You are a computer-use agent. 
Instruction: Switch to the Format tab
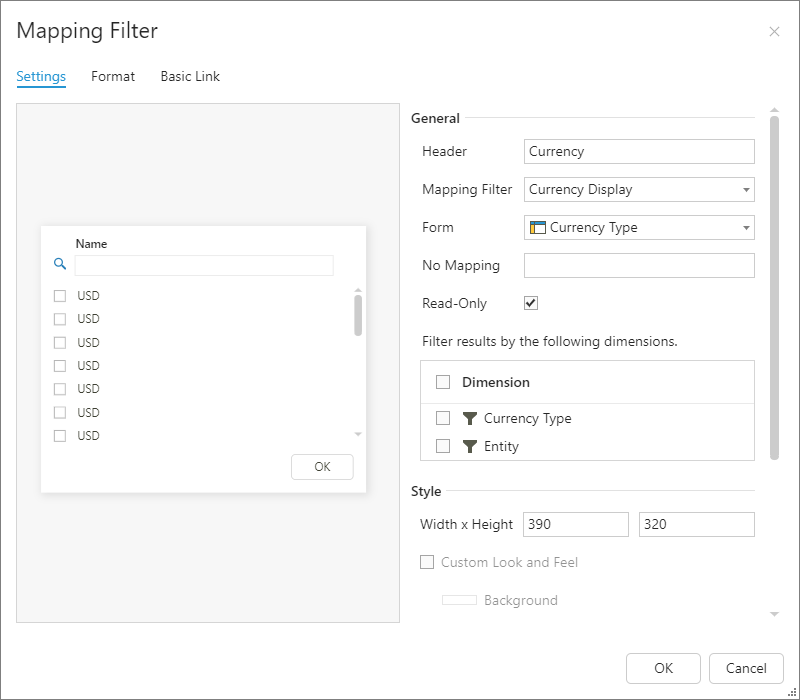point(113,76)
